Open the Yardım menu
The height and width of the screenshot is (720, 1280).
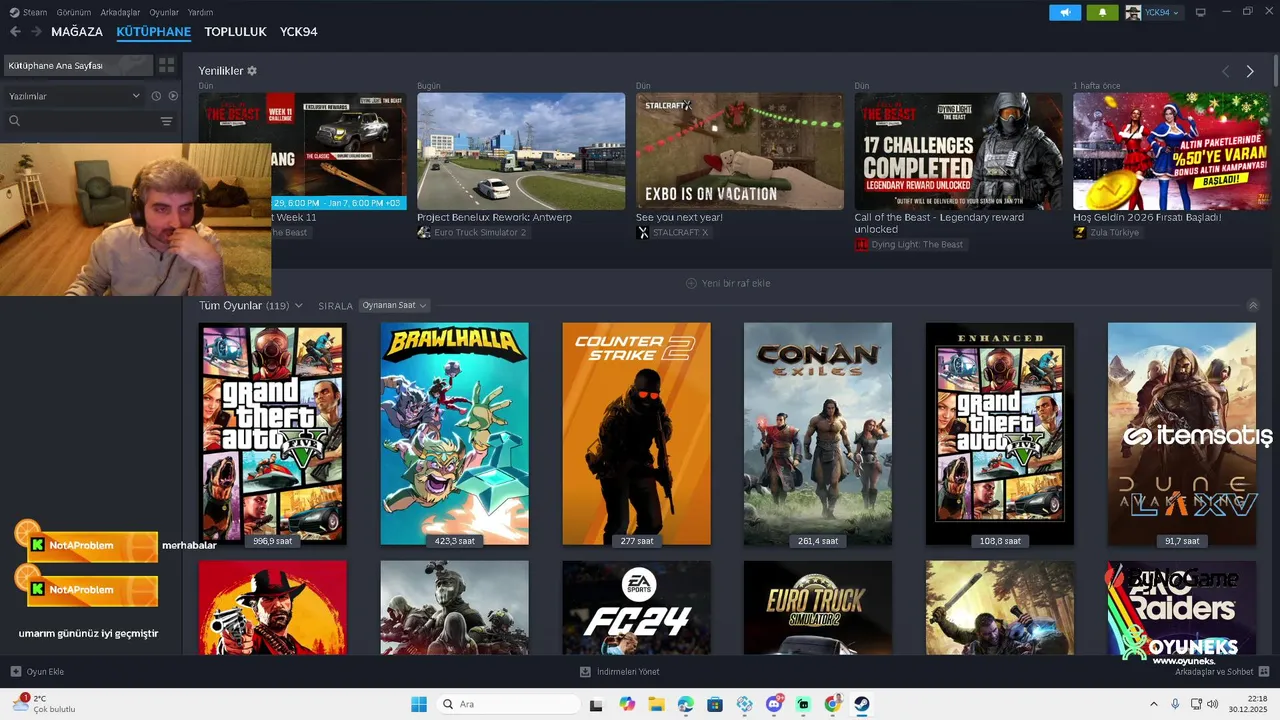click(x=200, y=12)
